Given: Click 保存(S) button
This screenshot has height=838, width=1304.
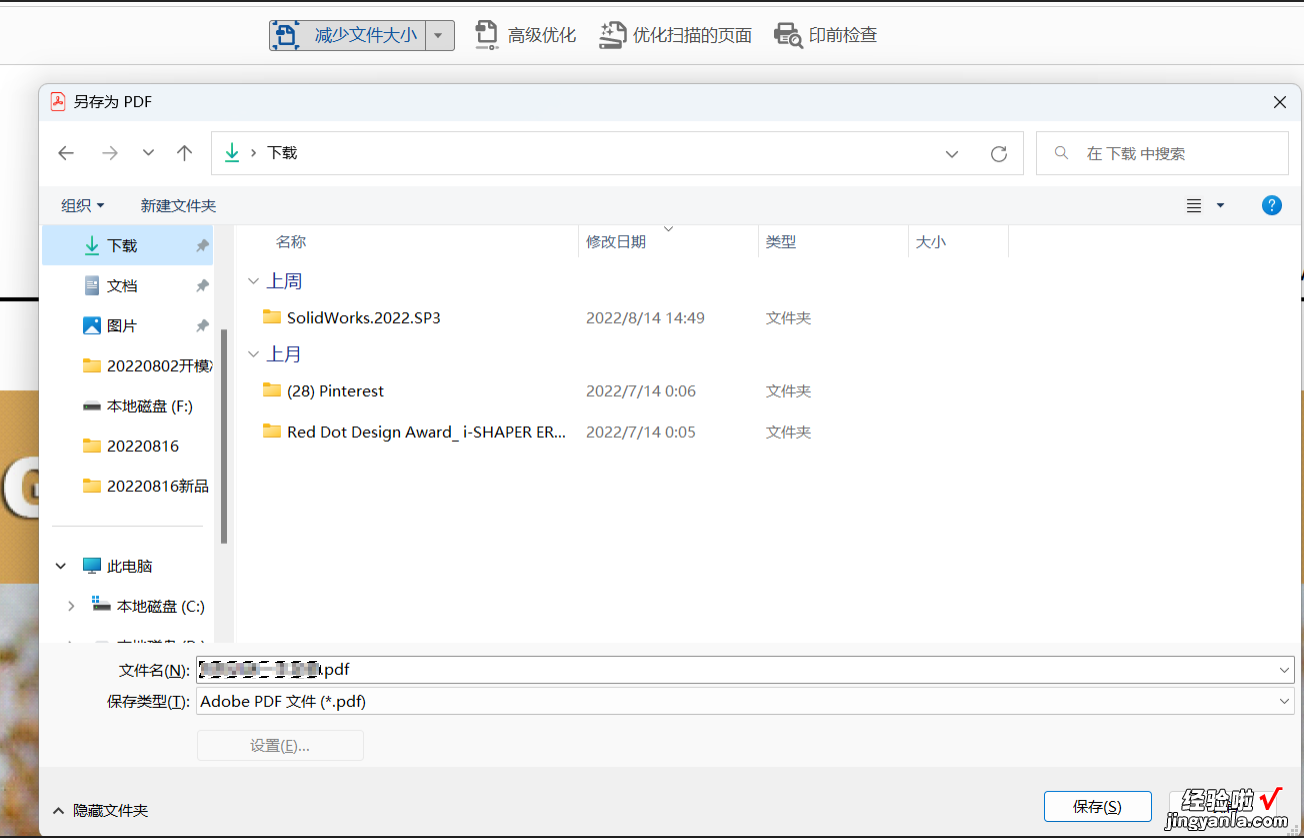Looking at the screenshot, I should pyautogui.click(x=1097, y=807).
